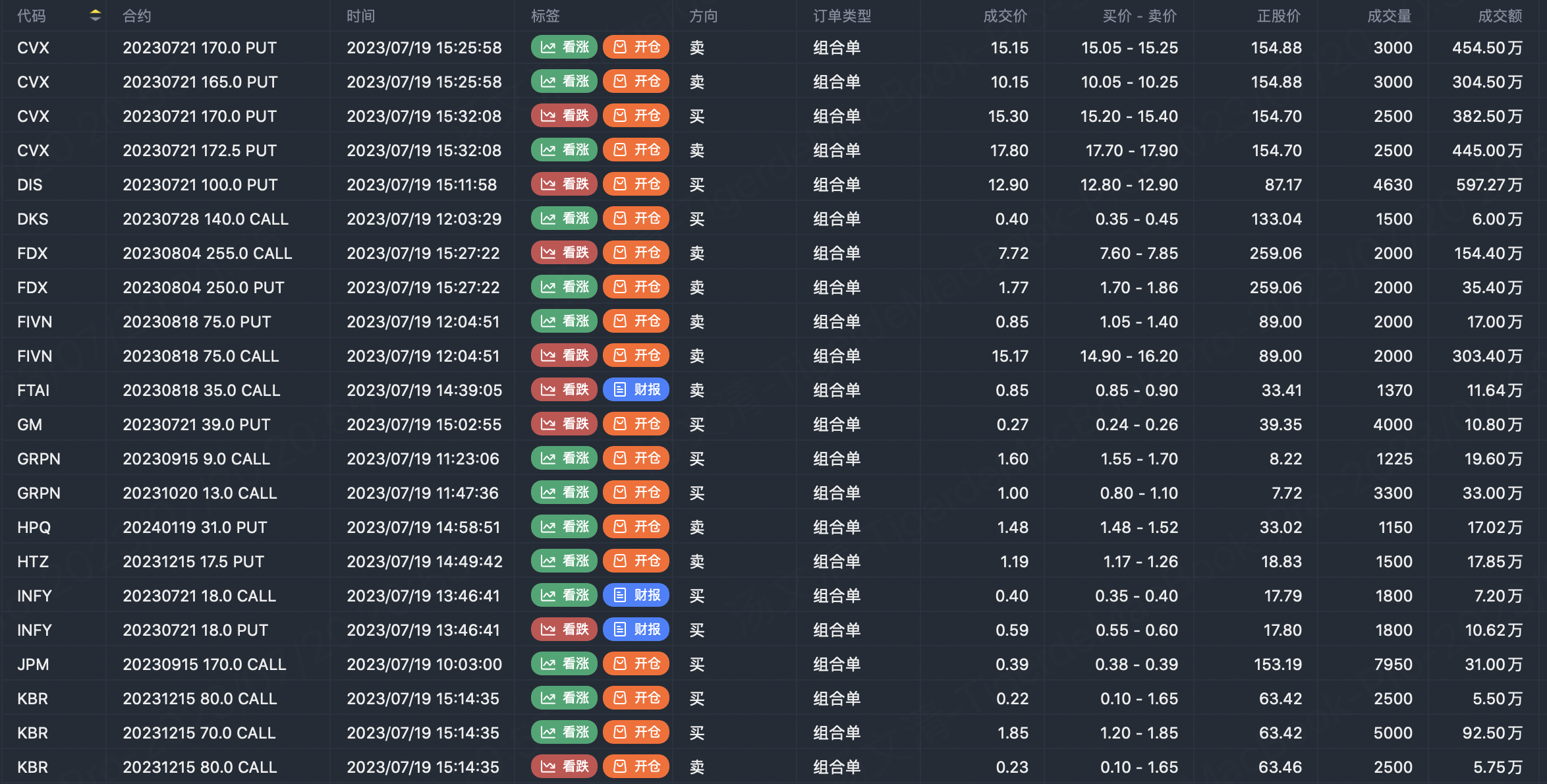This screenshot has width=1547, height=784.
Task: Sort by the 成交额 column header
Action: pyautogui.click(x=1500, y=16)
